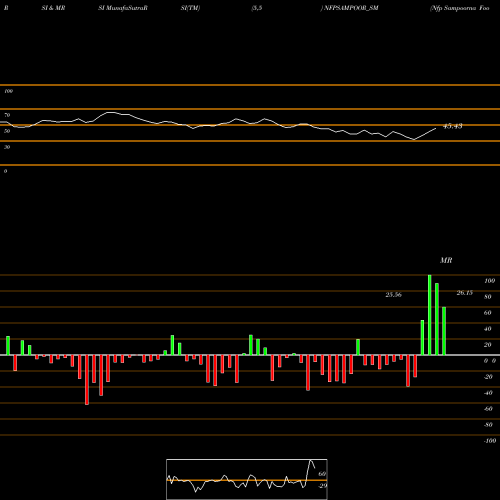Click the 0 label on the RSI axis

[5, 171]
